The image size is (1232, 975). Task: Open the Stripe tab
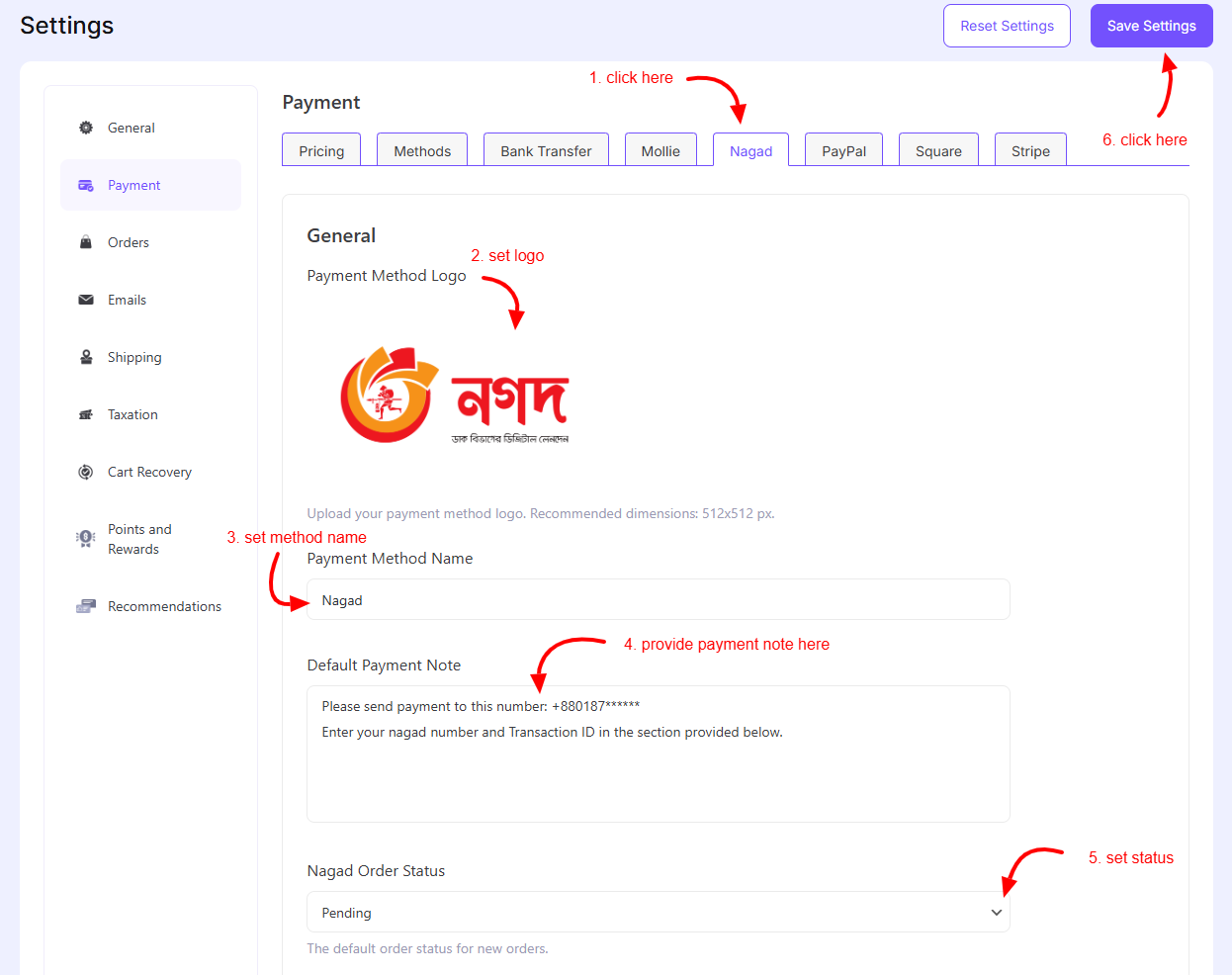[1030, 150]
